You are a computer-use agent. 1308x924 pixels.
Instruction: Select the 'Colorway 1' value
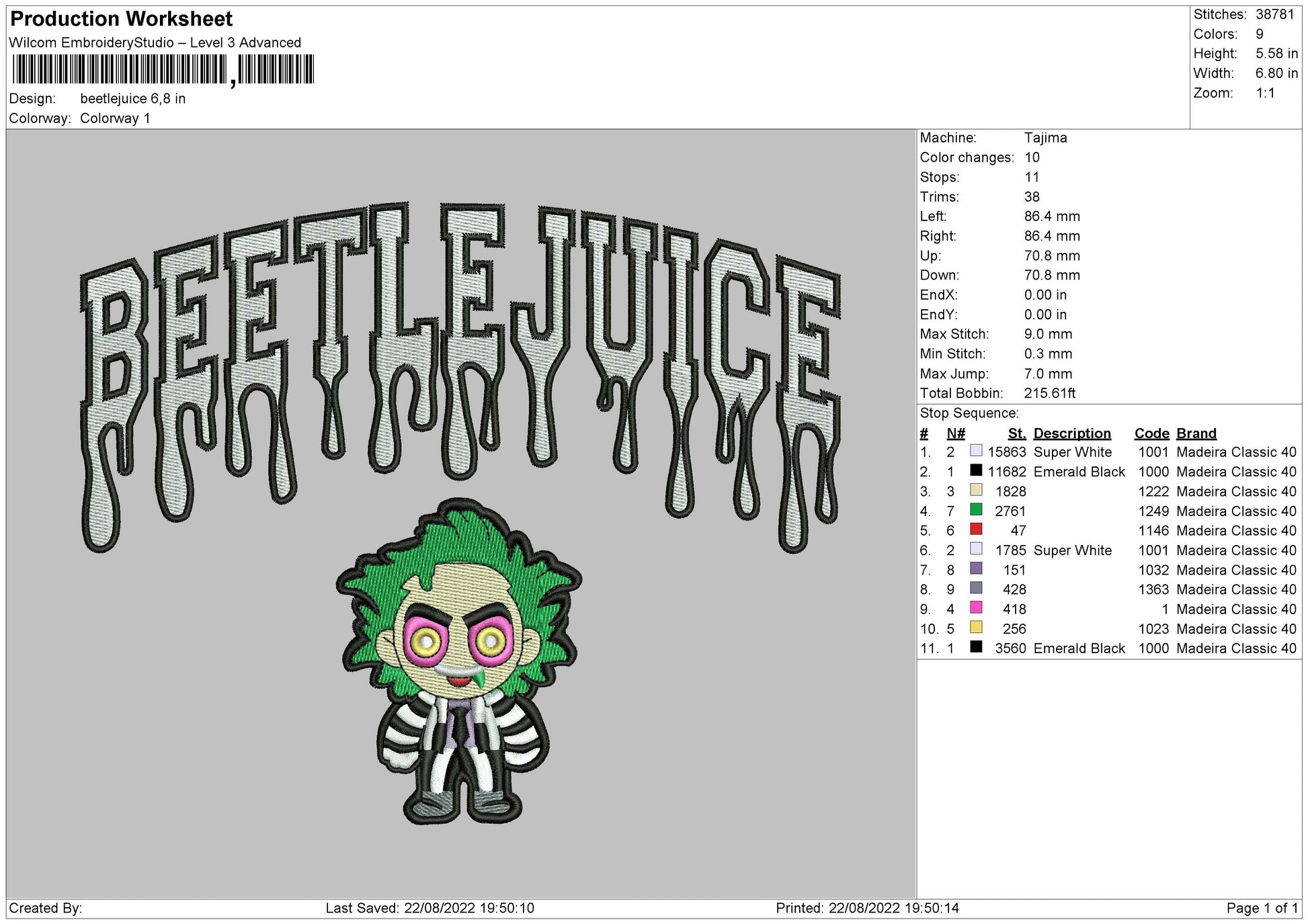[115, 119]
